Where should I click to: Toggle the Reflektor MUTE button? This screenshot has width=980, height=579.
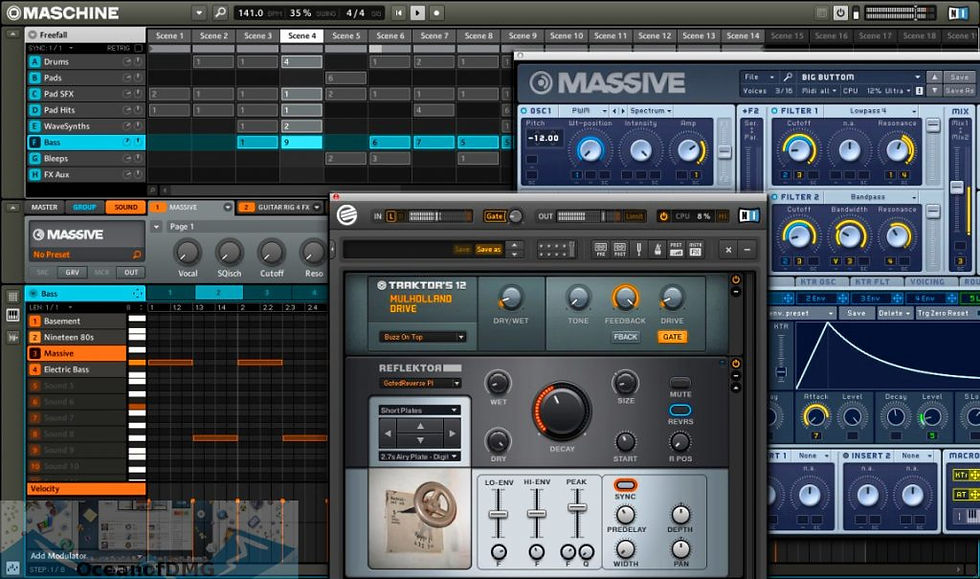click(x=680, y=382)
